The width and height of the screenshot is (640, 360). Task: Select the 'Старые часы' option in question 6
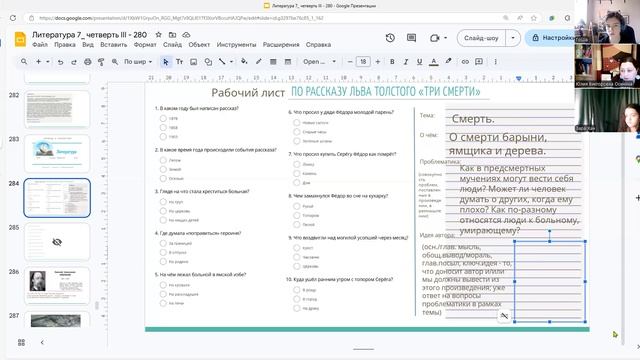click(x=297, y=132)
